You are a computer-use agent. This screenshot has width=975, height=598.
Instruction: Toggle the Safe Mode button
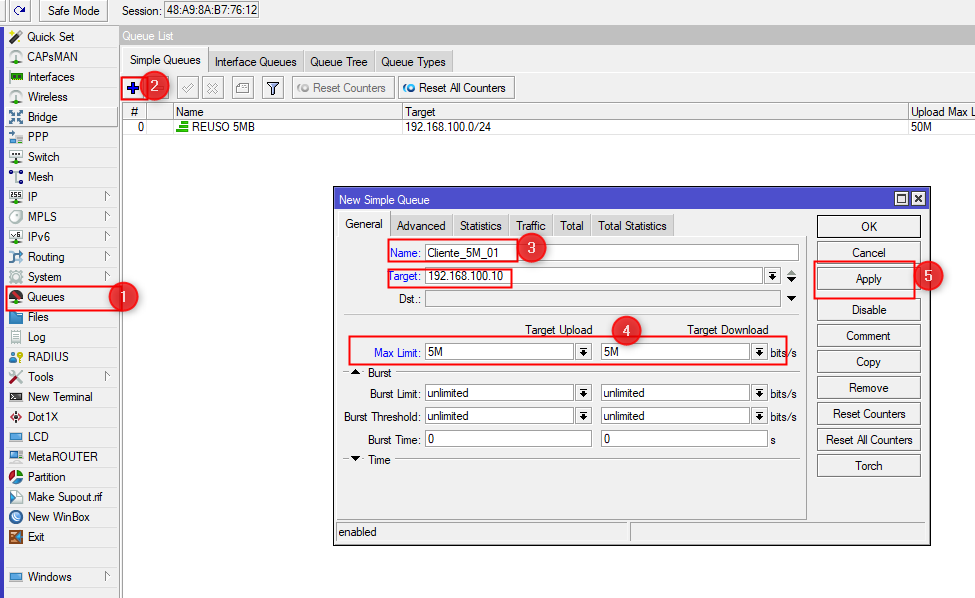73,10
